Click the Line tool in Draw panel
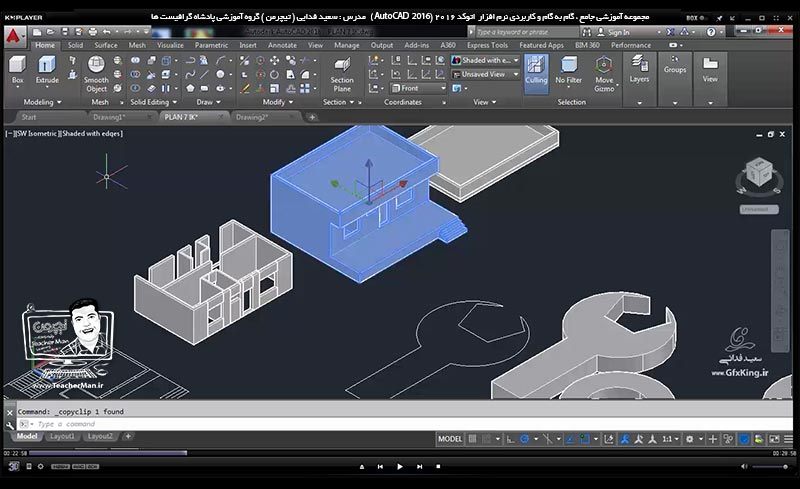The width and height of the screenshot is (800, 489). click(204, 75)
